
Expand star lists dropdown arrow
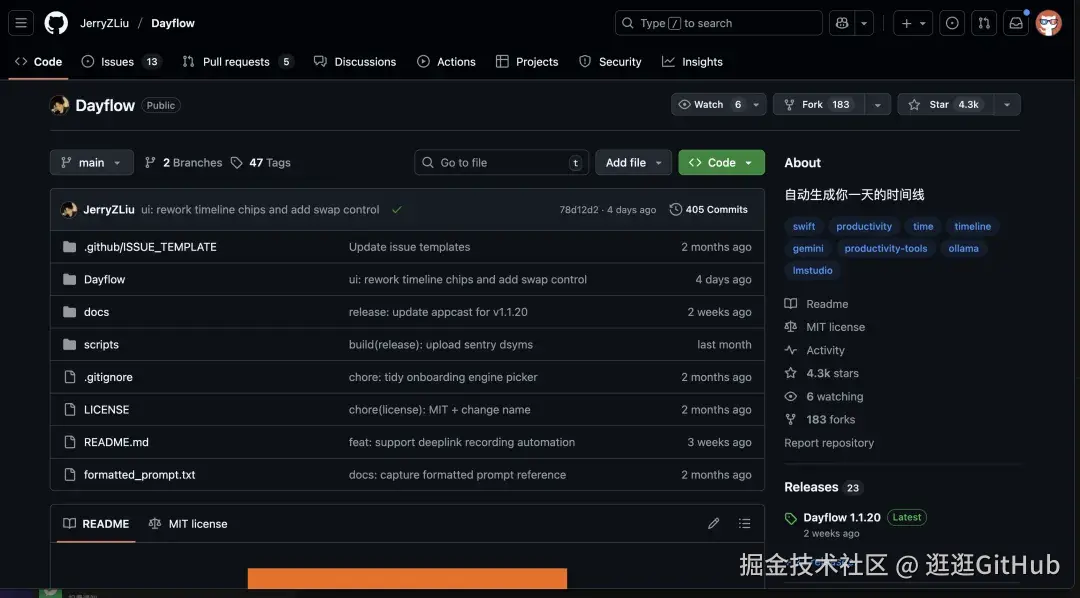1007,105
